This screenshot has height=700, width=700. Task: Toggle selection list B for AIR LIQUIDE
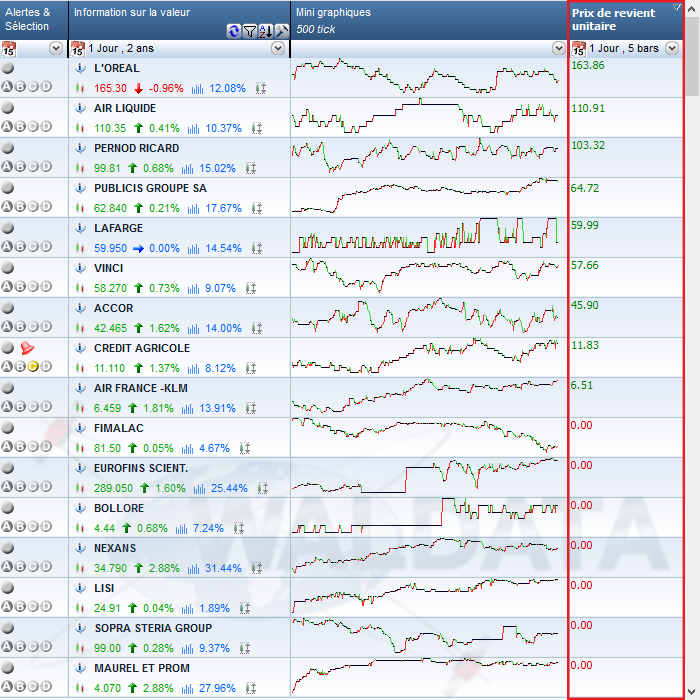point(20,126)
